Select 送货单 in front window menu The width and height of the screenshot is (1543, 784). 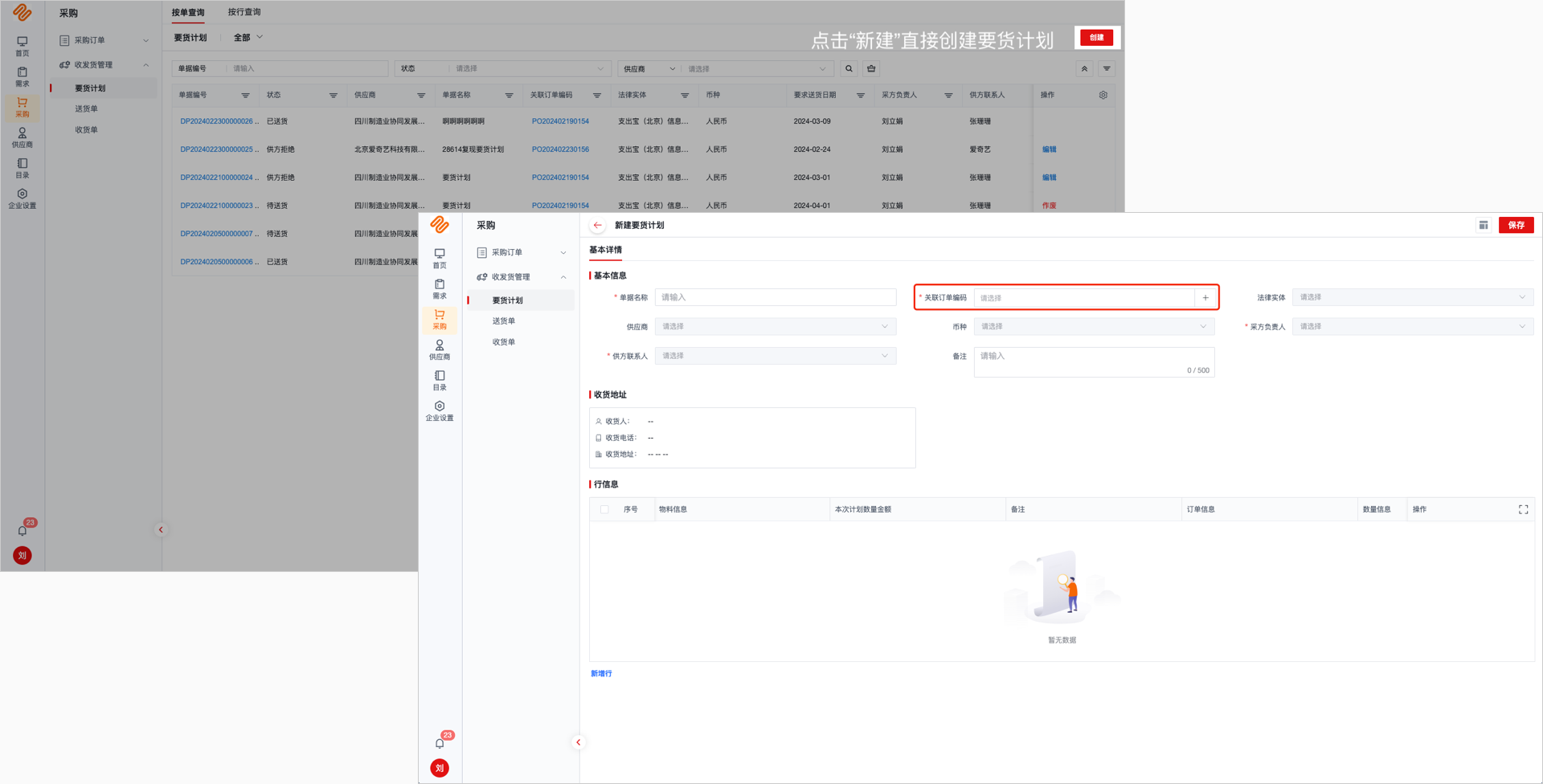(504, 321)
